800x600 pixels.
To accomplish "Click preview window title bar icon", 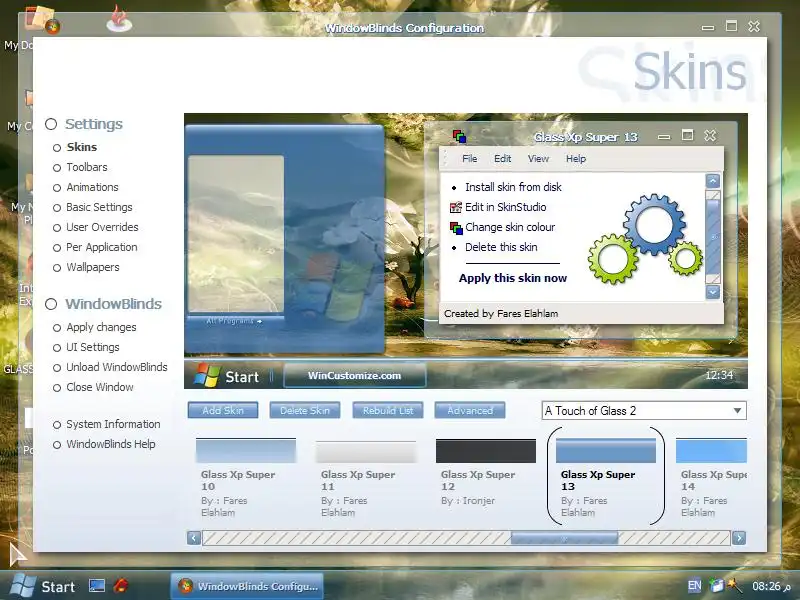I will 459,136.
